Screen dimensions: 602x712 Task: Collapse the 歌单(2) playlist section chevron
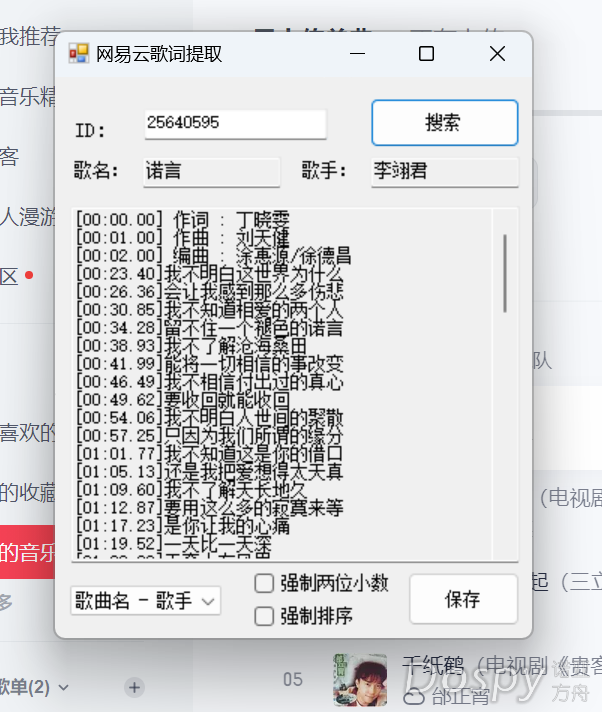click(x=64, y=687)
